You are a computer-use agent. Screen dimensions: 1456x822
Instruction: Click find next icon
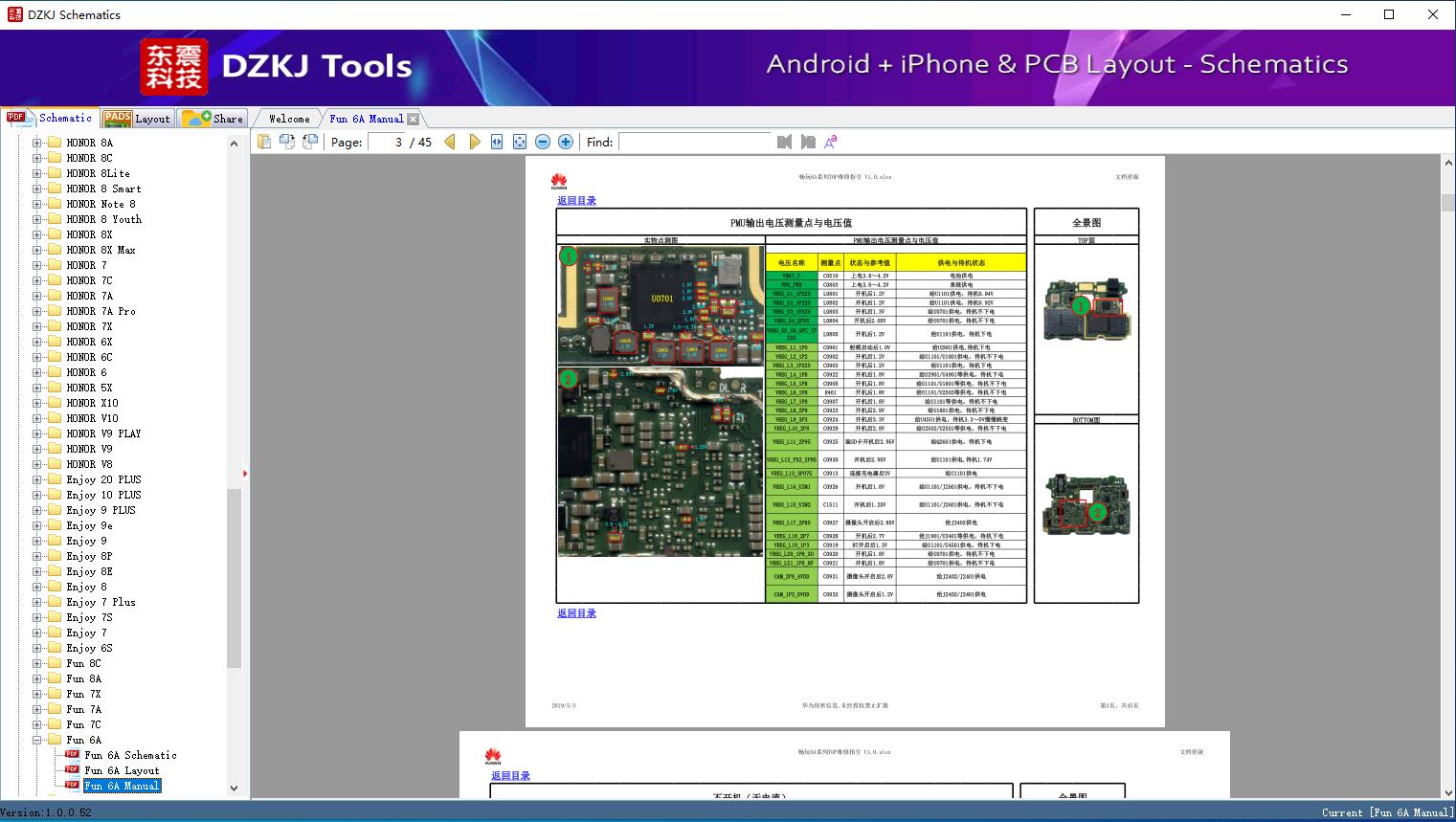pos(808,142)
